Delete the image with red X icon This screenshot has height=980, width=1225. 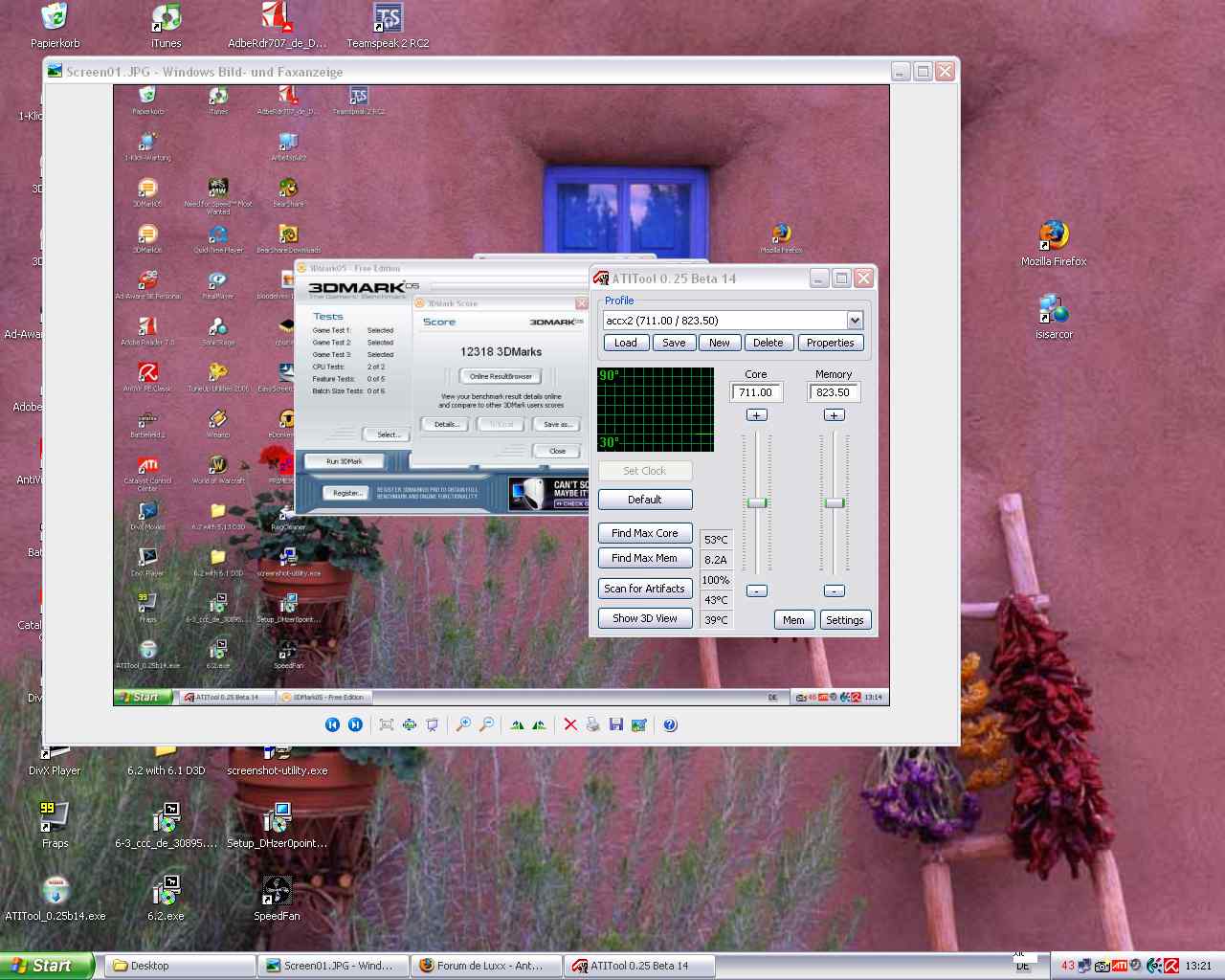click(x=570, y=724)
